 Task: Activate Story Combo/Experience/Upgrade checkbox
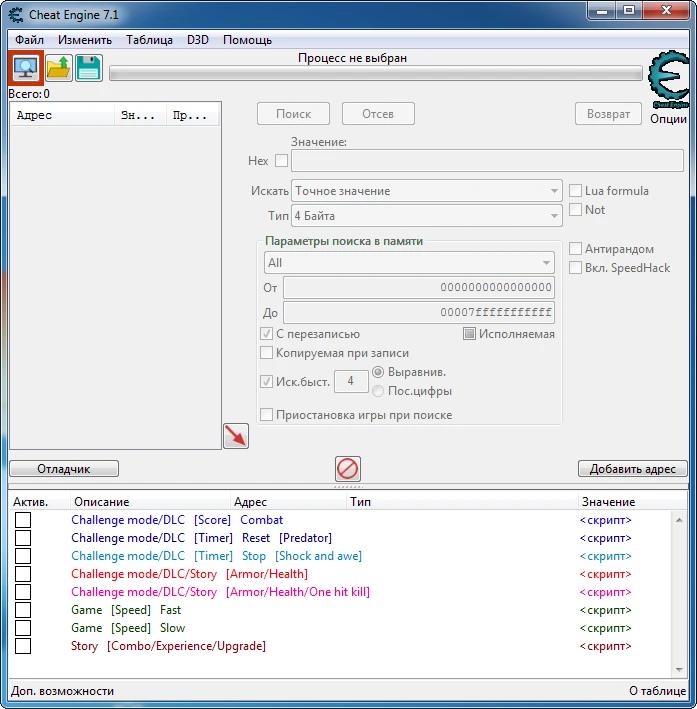pos(23,646)
